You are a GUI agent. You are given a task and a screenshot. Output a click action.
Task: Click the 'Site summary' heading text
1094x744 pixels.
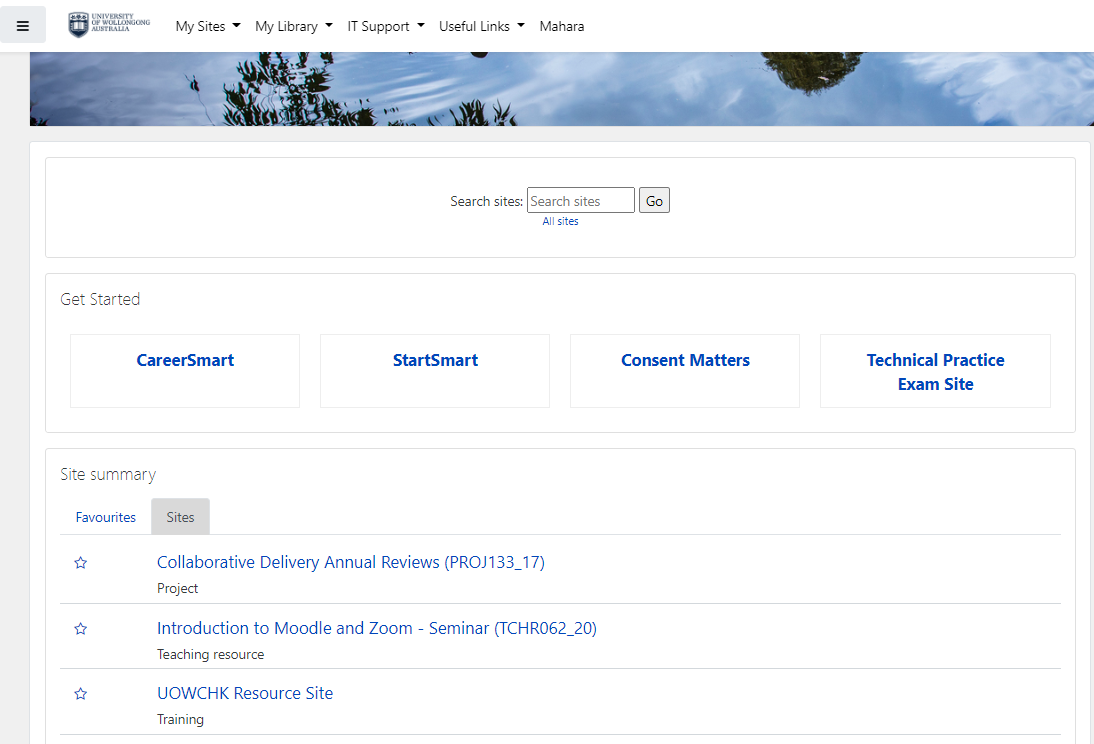(x=108, y=475)
